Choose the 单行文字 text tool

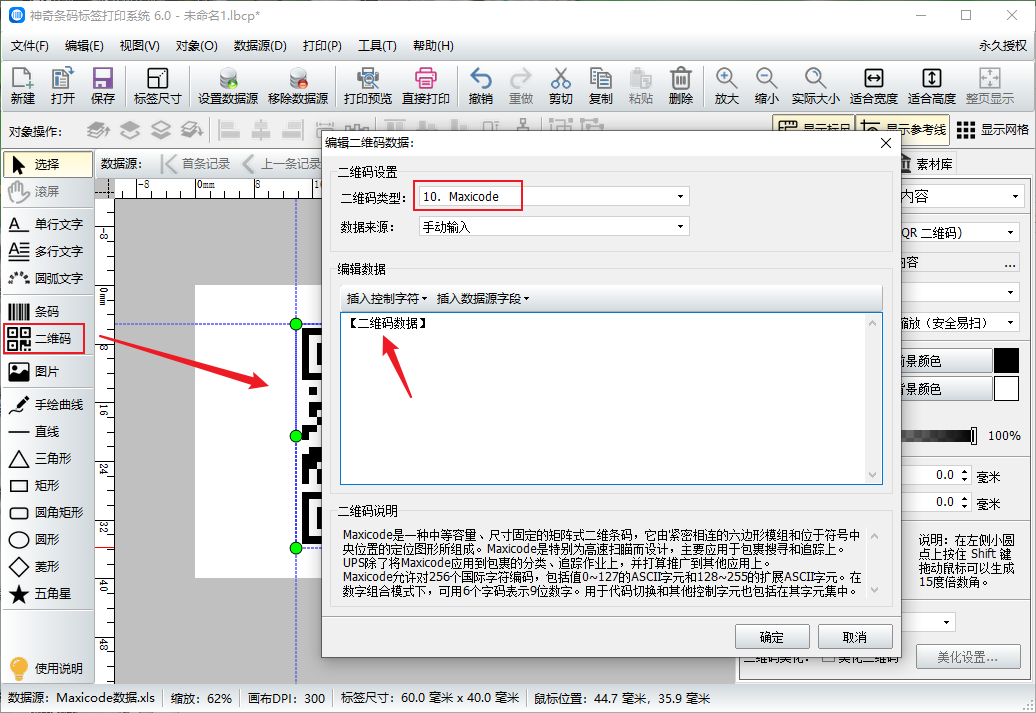click(x=46, y=225)
